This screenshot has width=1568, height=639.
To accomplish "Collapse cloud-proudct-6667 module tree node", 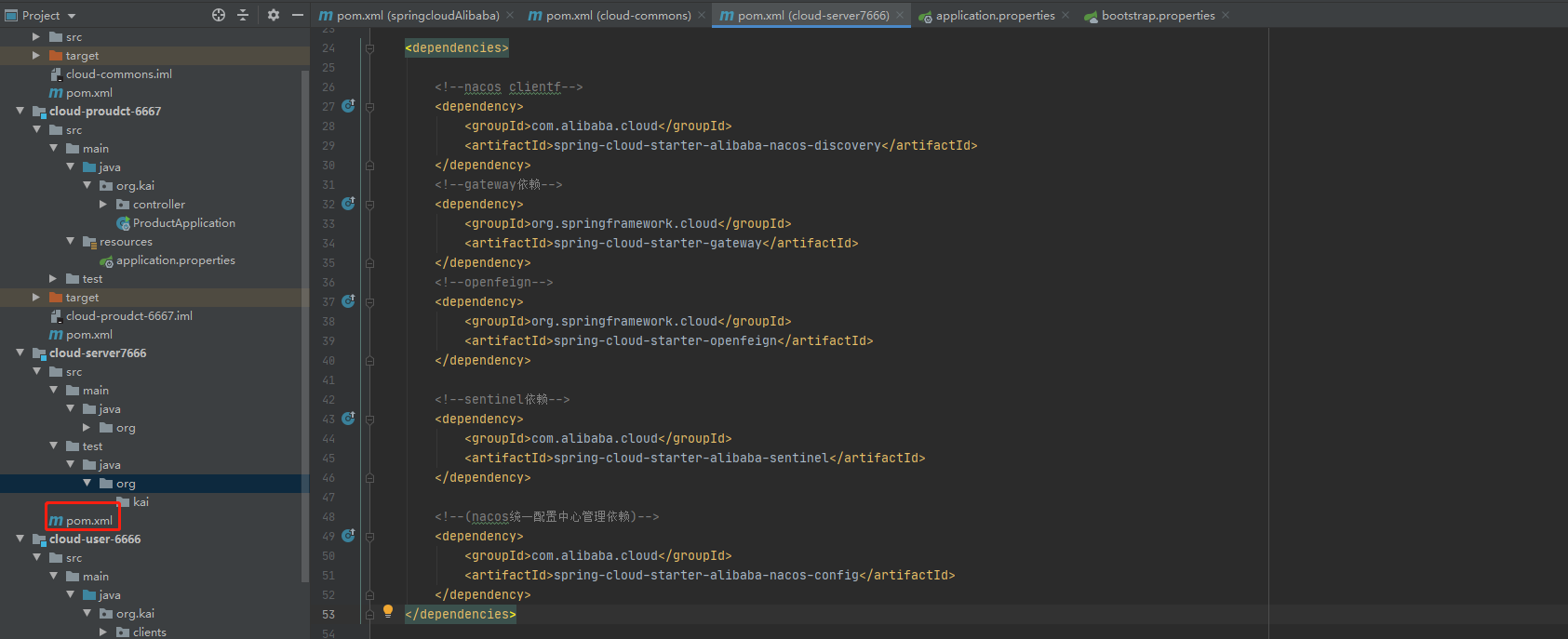I will (x=20, y=111).
